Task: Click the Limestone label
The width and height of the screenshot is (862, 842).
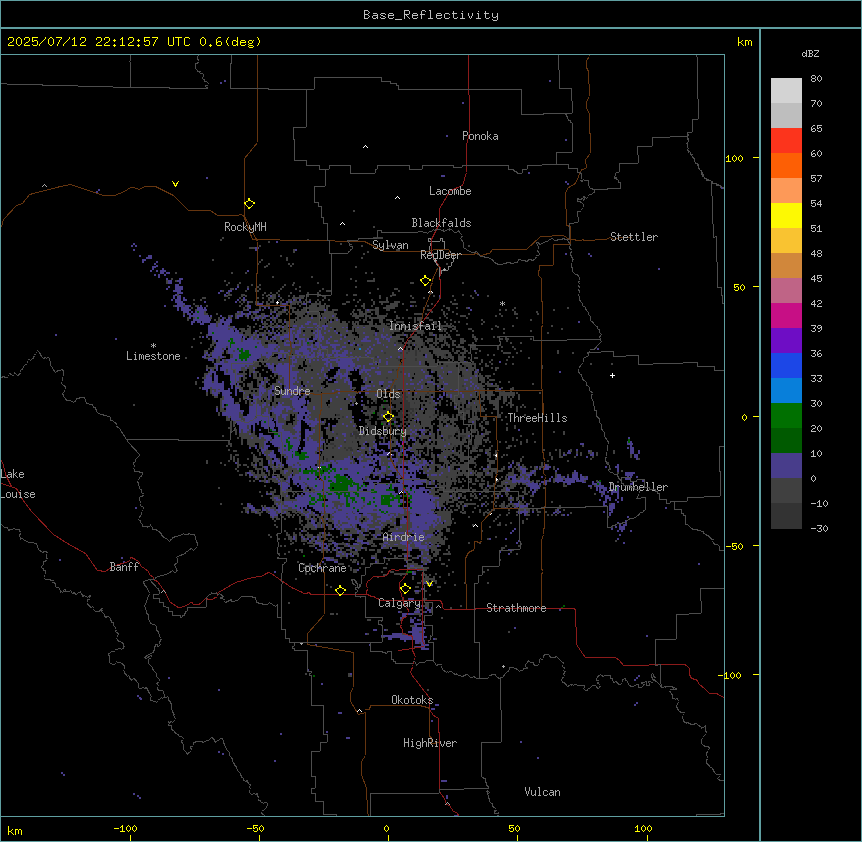Action: (x=153, y=356)
